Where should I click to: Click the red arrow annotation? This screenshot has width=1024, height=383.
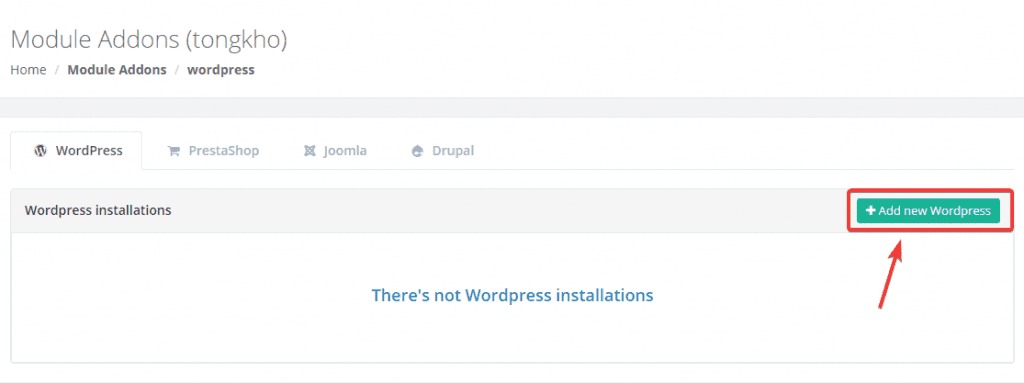coord(891,273)
